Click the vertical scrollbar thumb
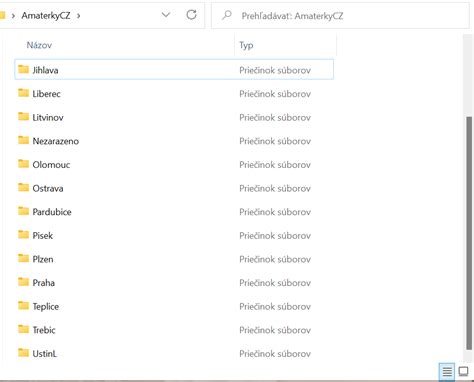 click(x=469, y=233)
